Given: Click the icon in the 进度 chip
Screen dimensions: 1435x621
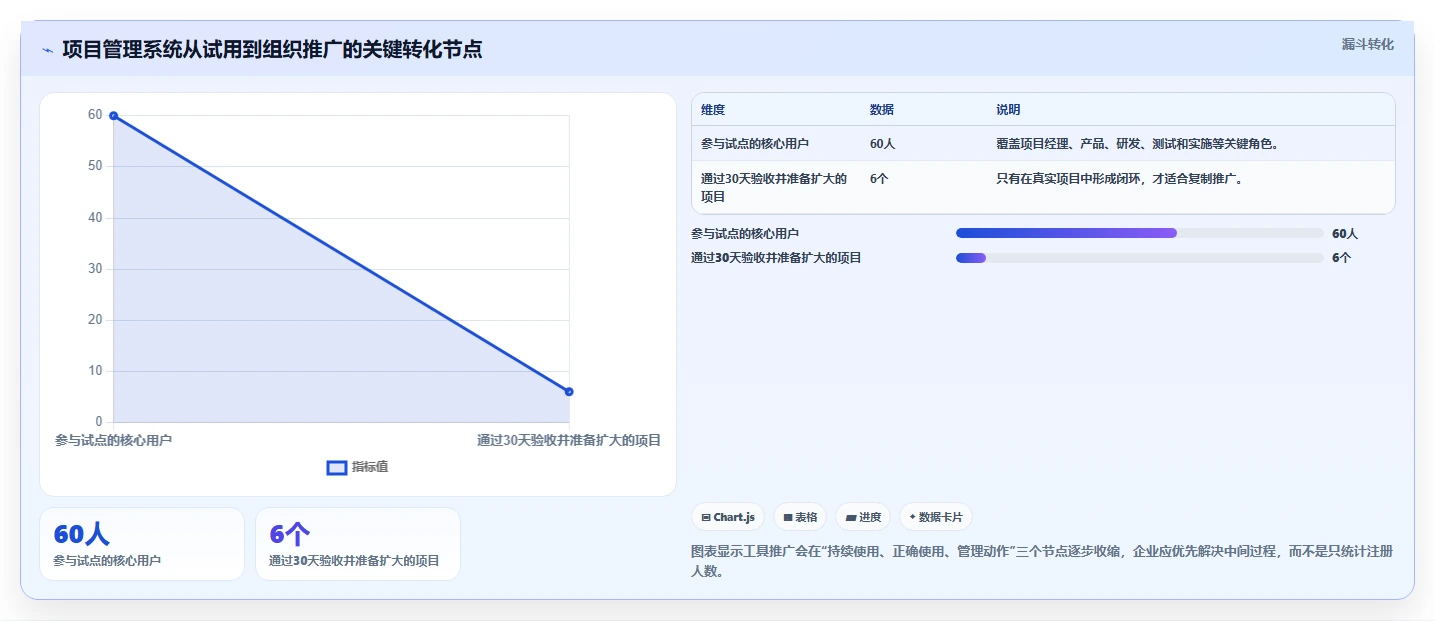Looking at the screenshot, I should (x=850, y=518).
